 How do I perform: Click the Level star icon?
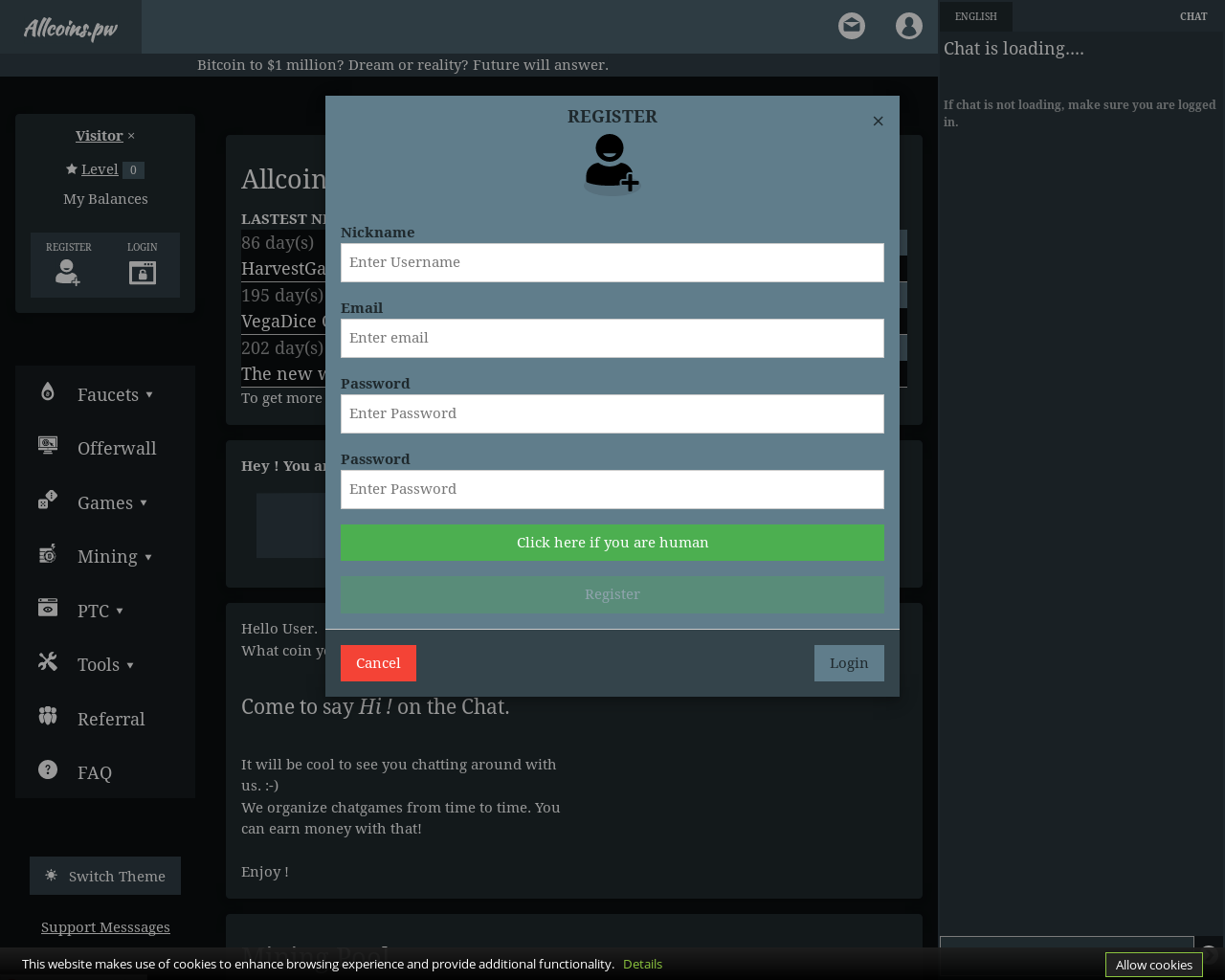point(72,168)
